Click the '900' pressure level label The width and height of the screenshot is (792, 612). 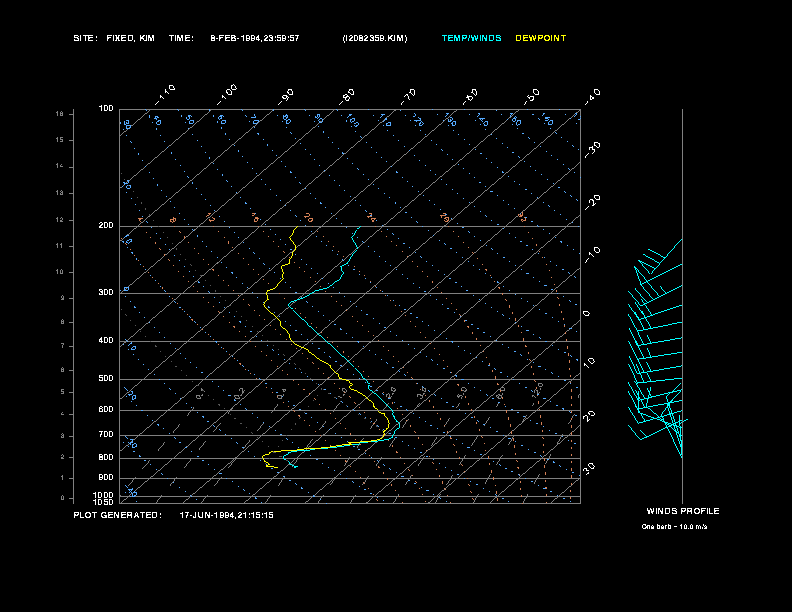click(x=106, y=477)
